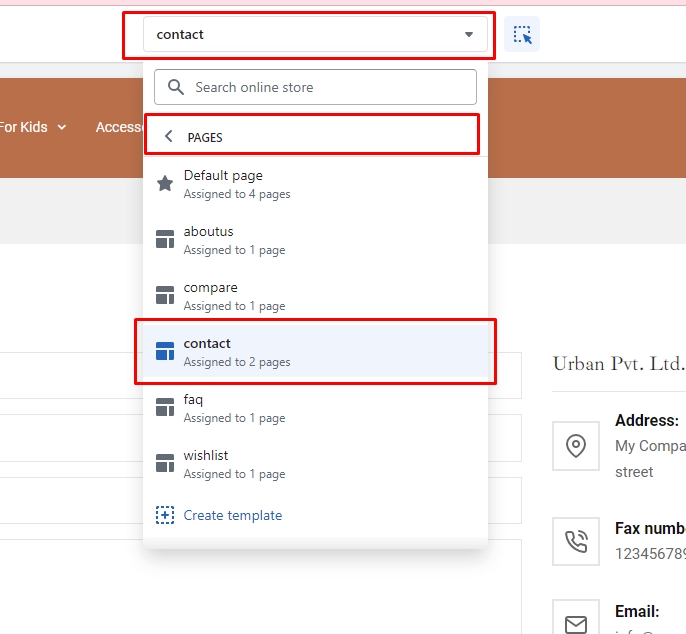
Task: Expand the For Kids menu
Action: click(x=33, y=127)
